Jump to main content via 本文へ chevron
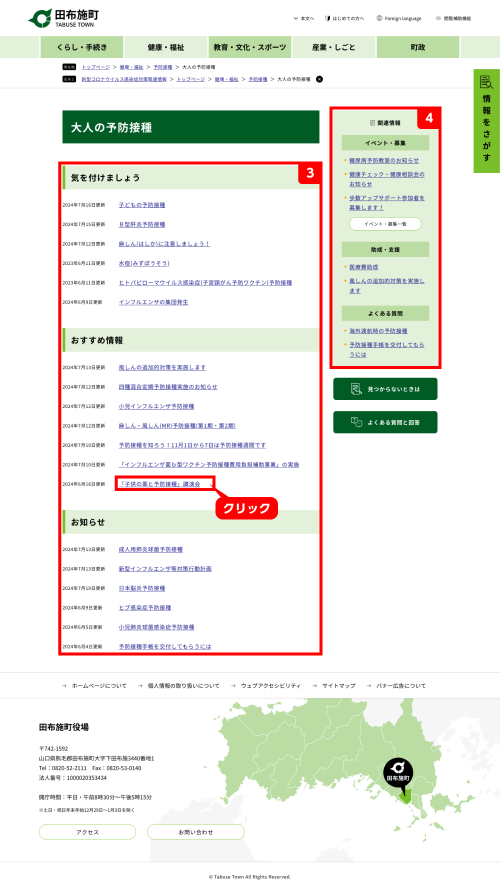 (x=295, y=18)
